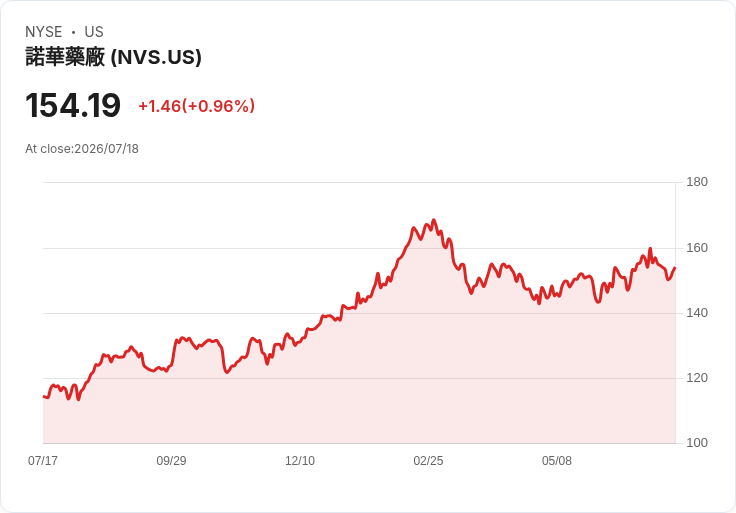The height and width of the screenshot is (513, 736).
Task: Click the 07/17 date on x-axis
Action: pos(43,460)
